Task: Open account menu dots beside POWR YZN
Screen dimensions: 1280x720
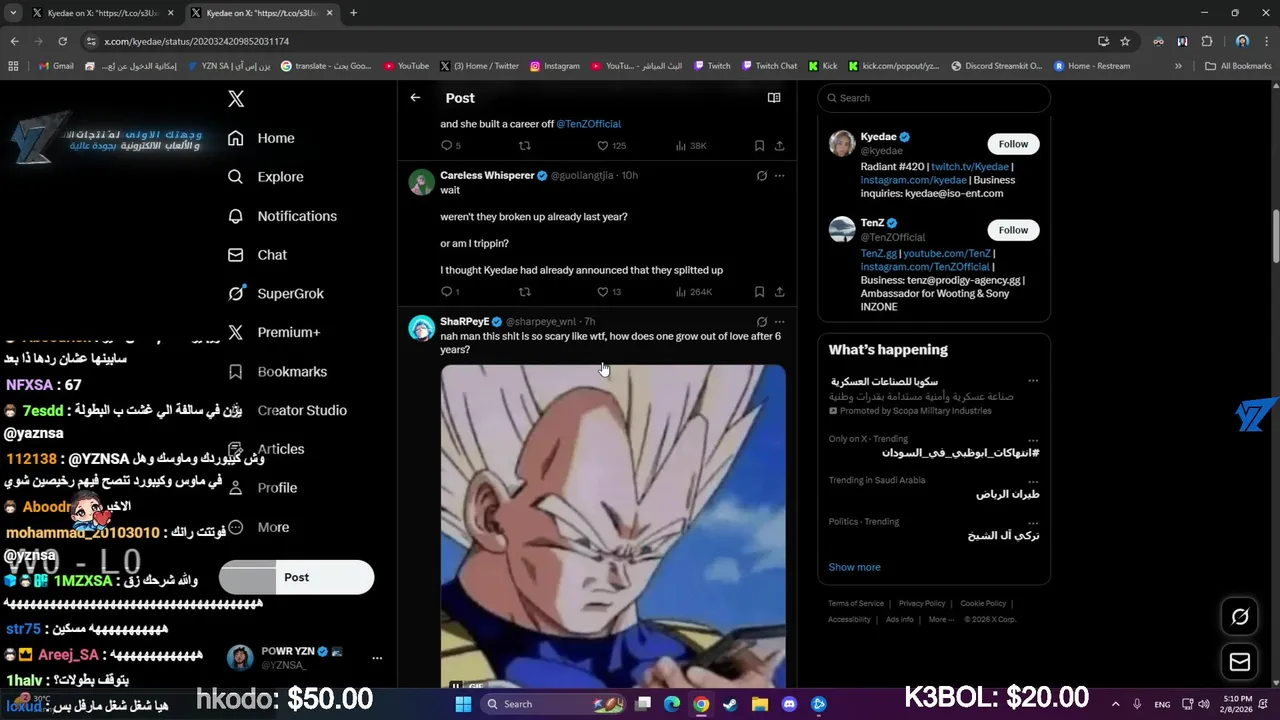Action: (377, 658)
